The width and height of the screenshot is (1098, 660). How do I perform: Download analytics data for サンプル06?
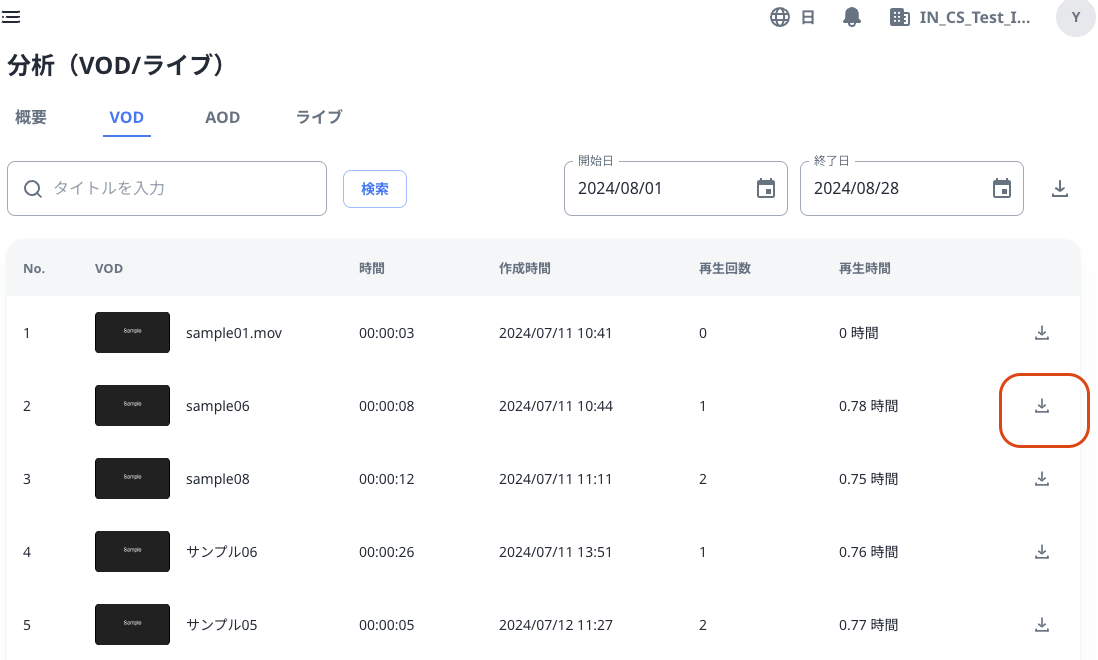point(1042,551)
